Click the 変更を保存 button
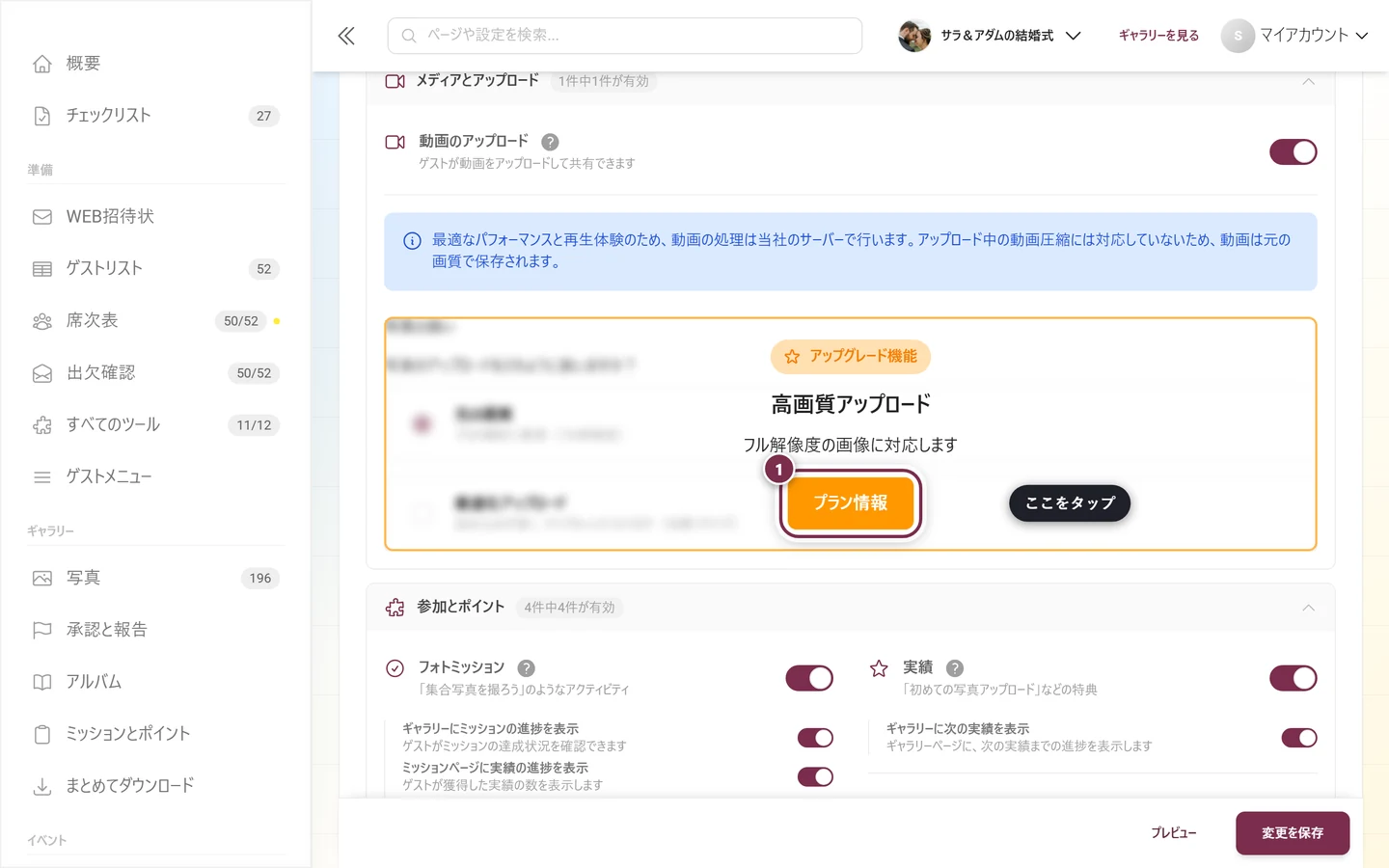Screen dimensions: 1389x868 (x=1293, y=833)
